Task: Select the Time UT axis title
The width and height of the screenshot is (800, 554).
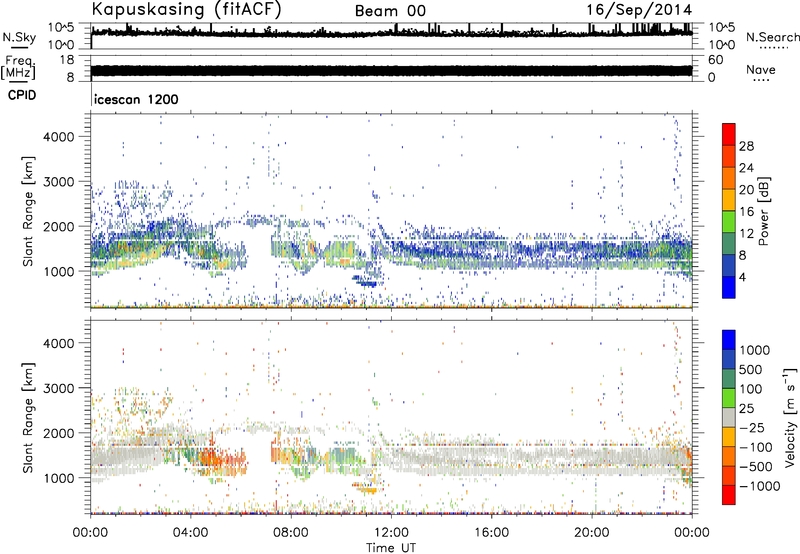Action: 391,547
